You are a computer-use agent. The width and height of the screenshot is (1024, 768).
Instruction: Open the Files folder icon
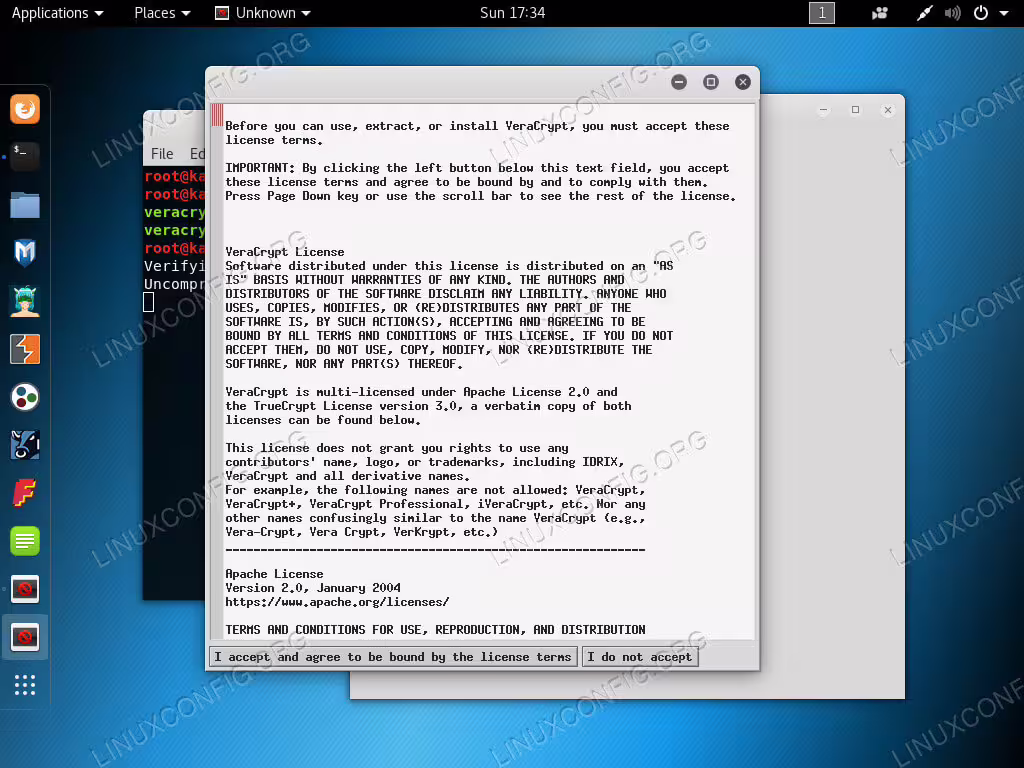[x=25, y=205]
